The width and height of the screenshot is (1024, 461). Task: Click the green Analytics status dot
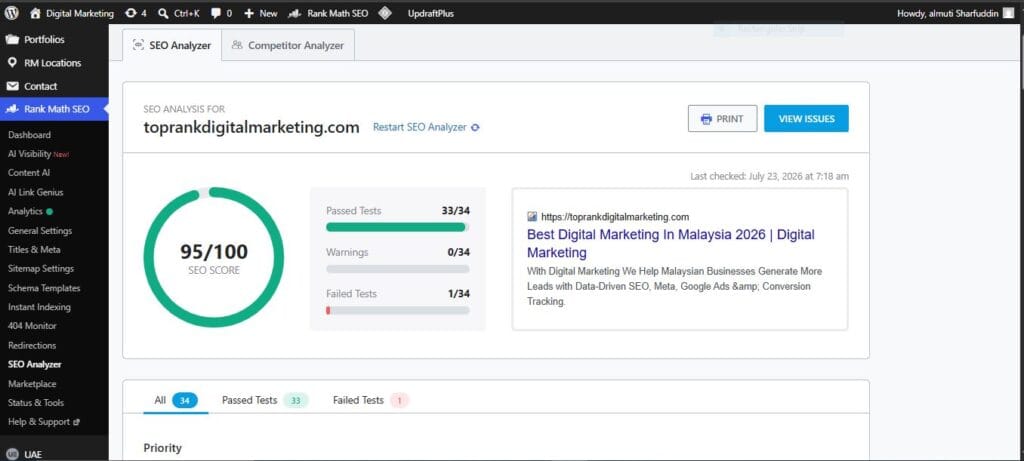tap(50, 212)
